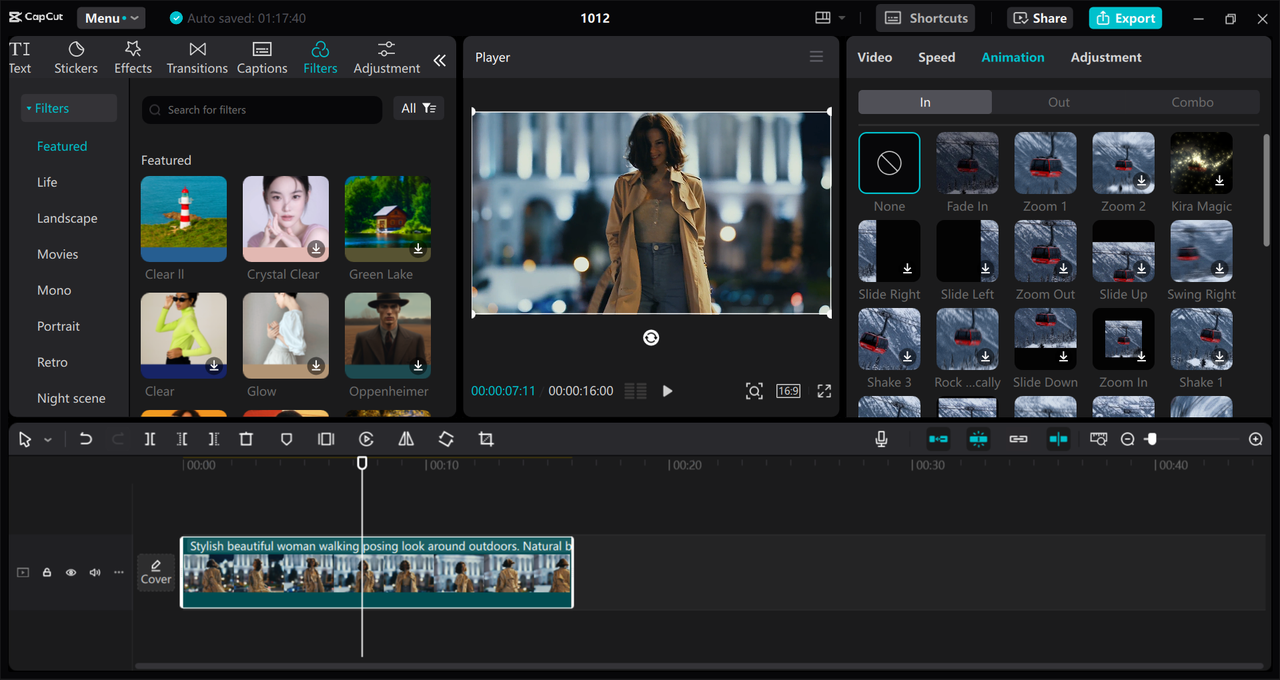Viewport: 1280px width, 680px height.
Task: Add a marker with the shield icon
Action: point(286,439)
